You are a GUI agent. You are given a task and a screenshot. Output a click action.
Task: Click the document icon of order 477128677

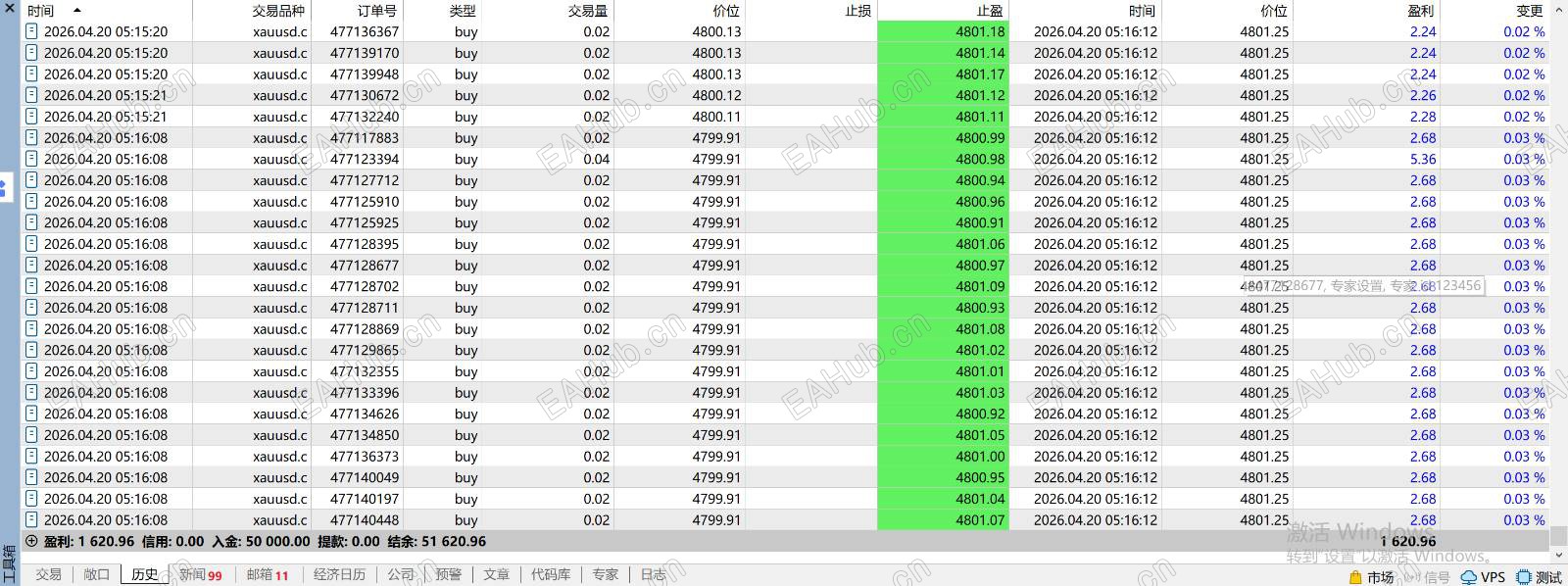(31, 265)
